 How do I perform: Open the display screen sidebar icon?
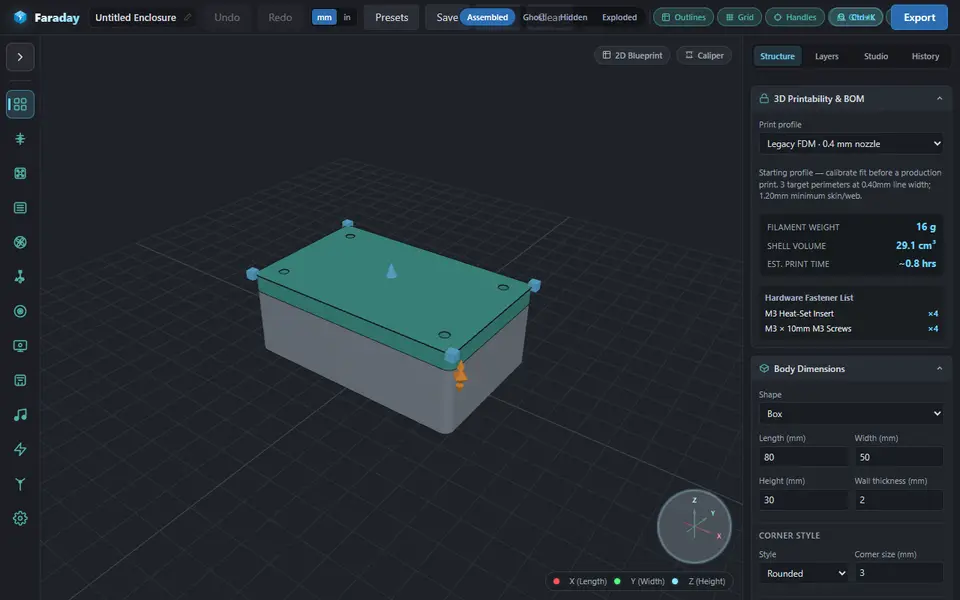click(20, 346)
